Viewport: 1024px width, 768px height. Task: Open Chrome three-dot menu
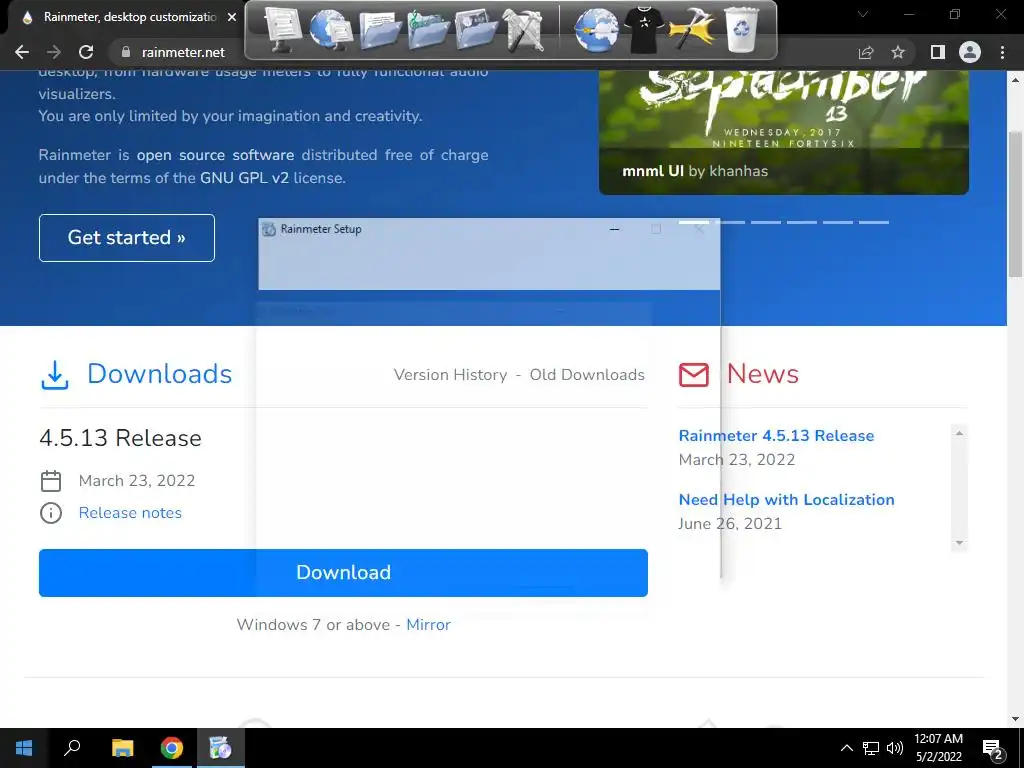click(x=1002, y=52)
